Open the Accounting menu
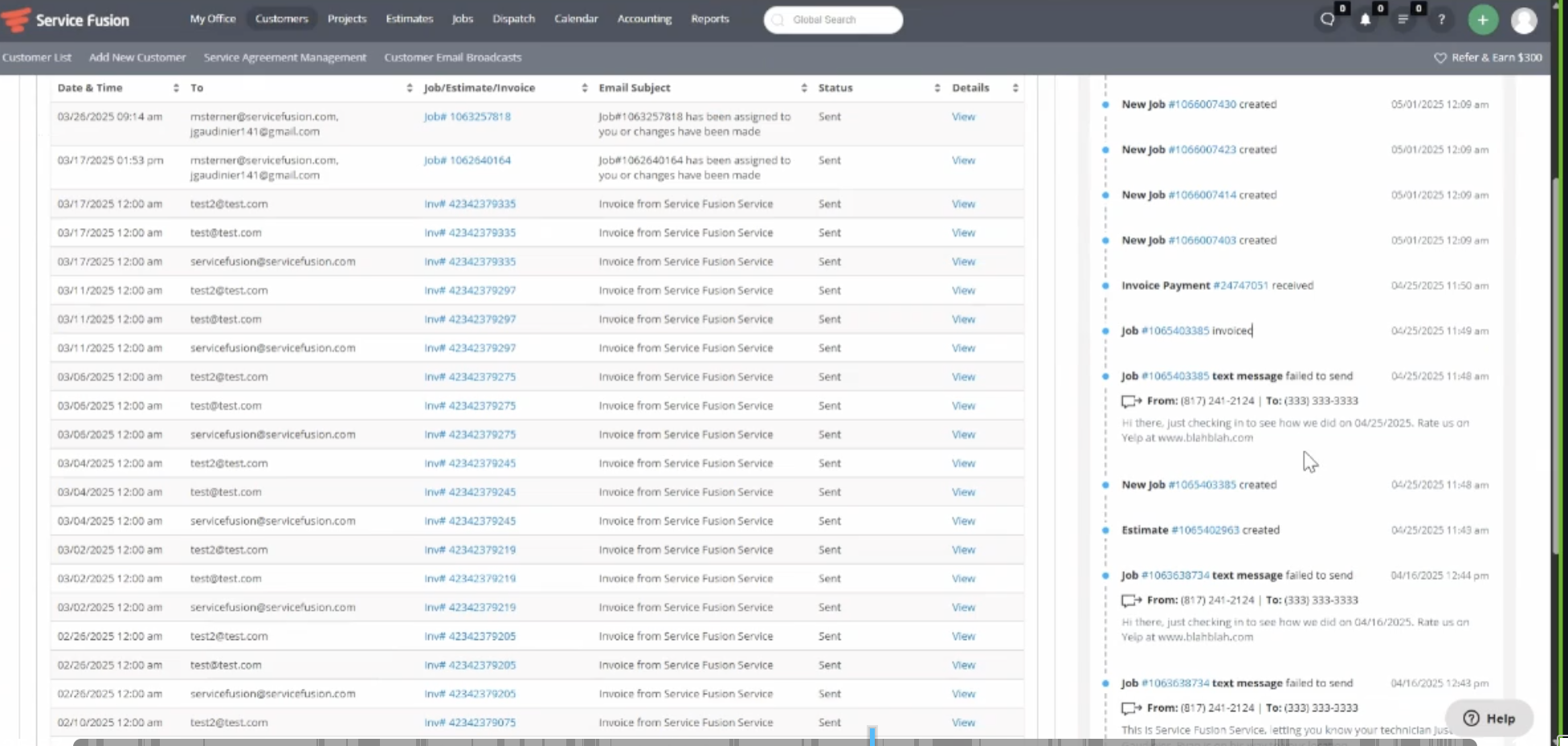The height and width of the screenshot is (746, 1568). point(643,19)
